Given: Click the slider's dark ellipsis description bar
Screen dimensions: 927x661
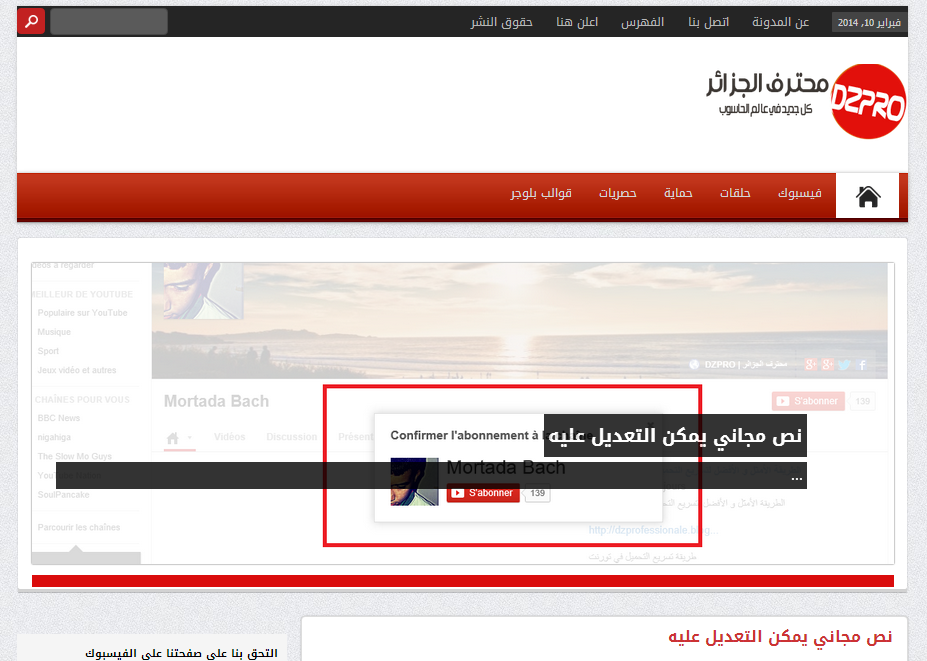Looking at the screenshot, I should pos(432,475).
